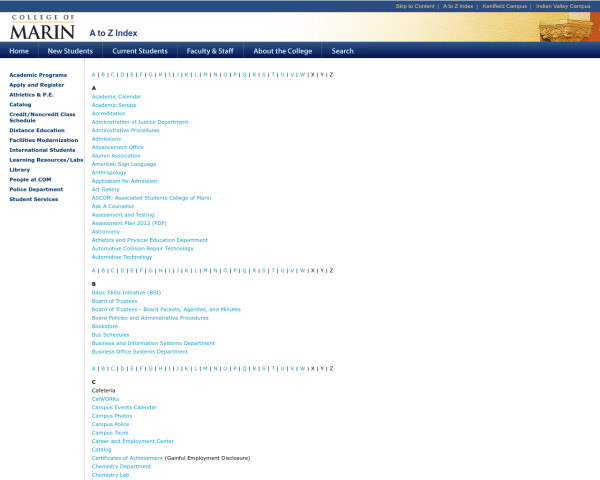Open the Board of Trustees link
This screenshot has width=600, height=480.
pyautogui.click(x=114, y=301)
